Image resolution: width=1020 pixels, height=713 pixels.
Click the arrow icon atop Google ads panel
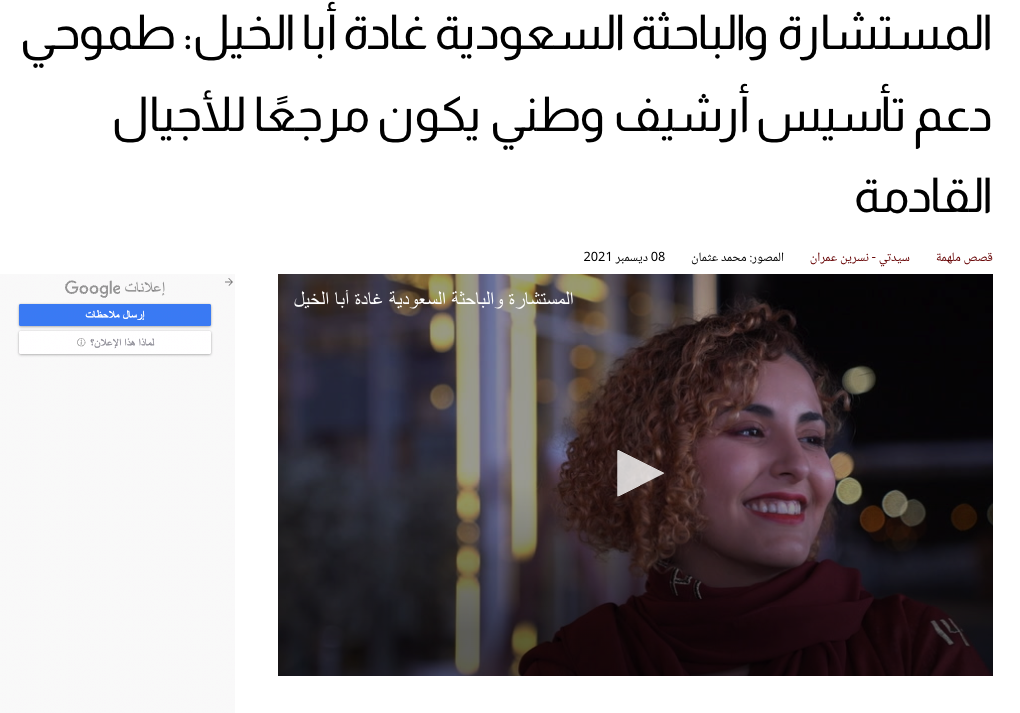click(x=228, y=282)
